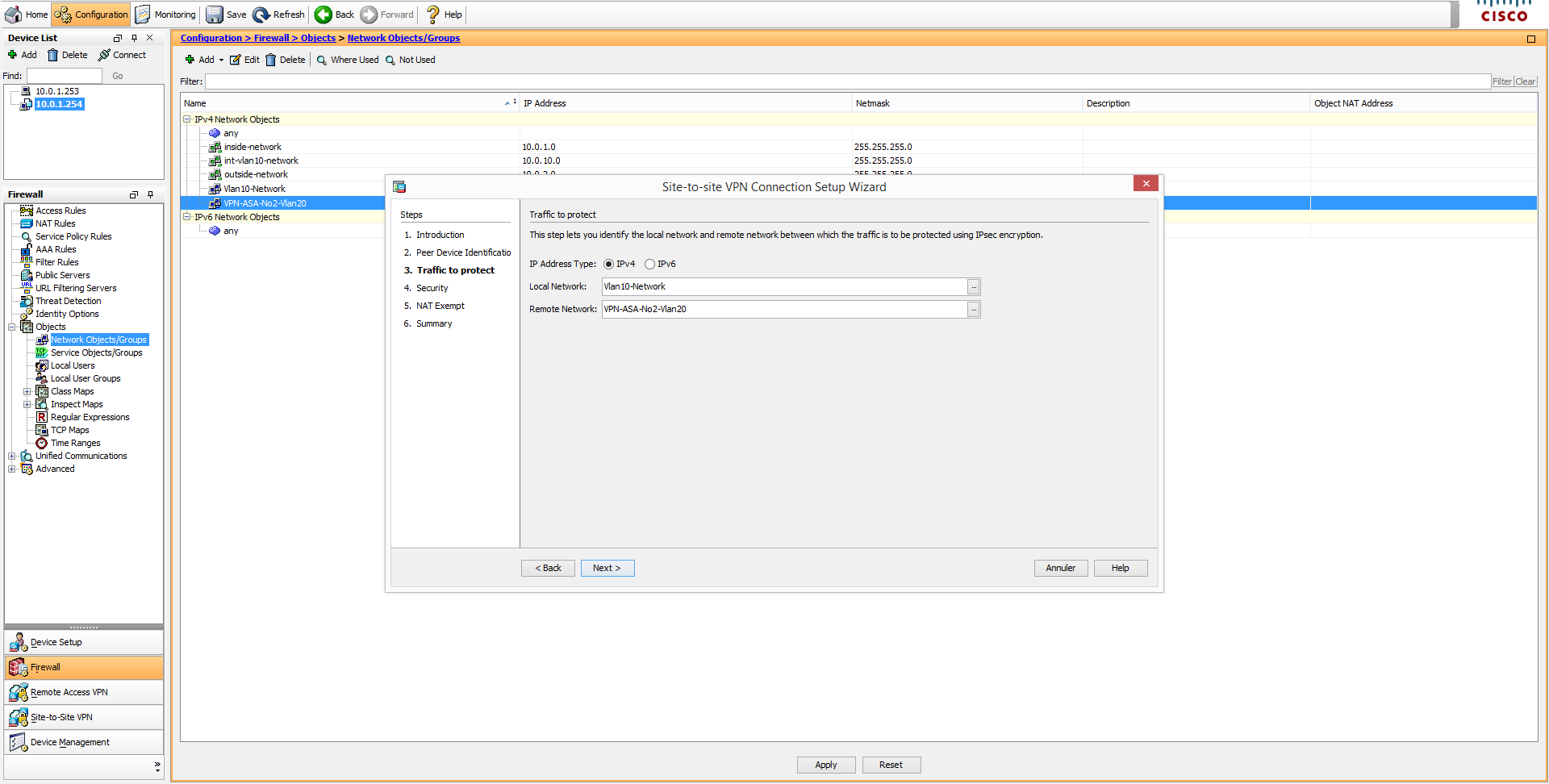This screenshot has height=784, width=1549.
Task: Select IPv6 address type radio
Action: click(649, 265)
